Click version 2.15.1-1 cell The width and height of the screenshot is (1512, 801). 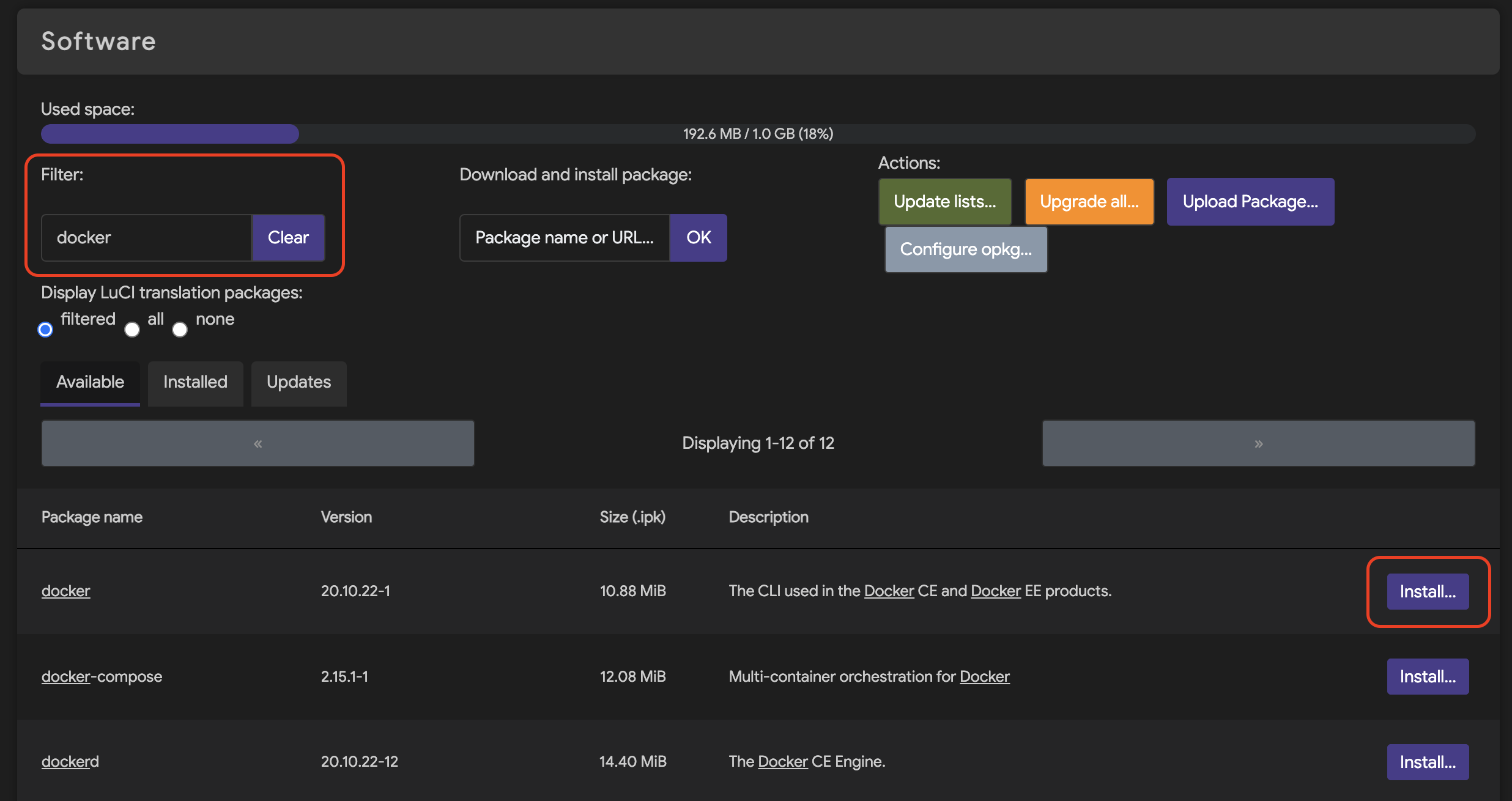344,676
